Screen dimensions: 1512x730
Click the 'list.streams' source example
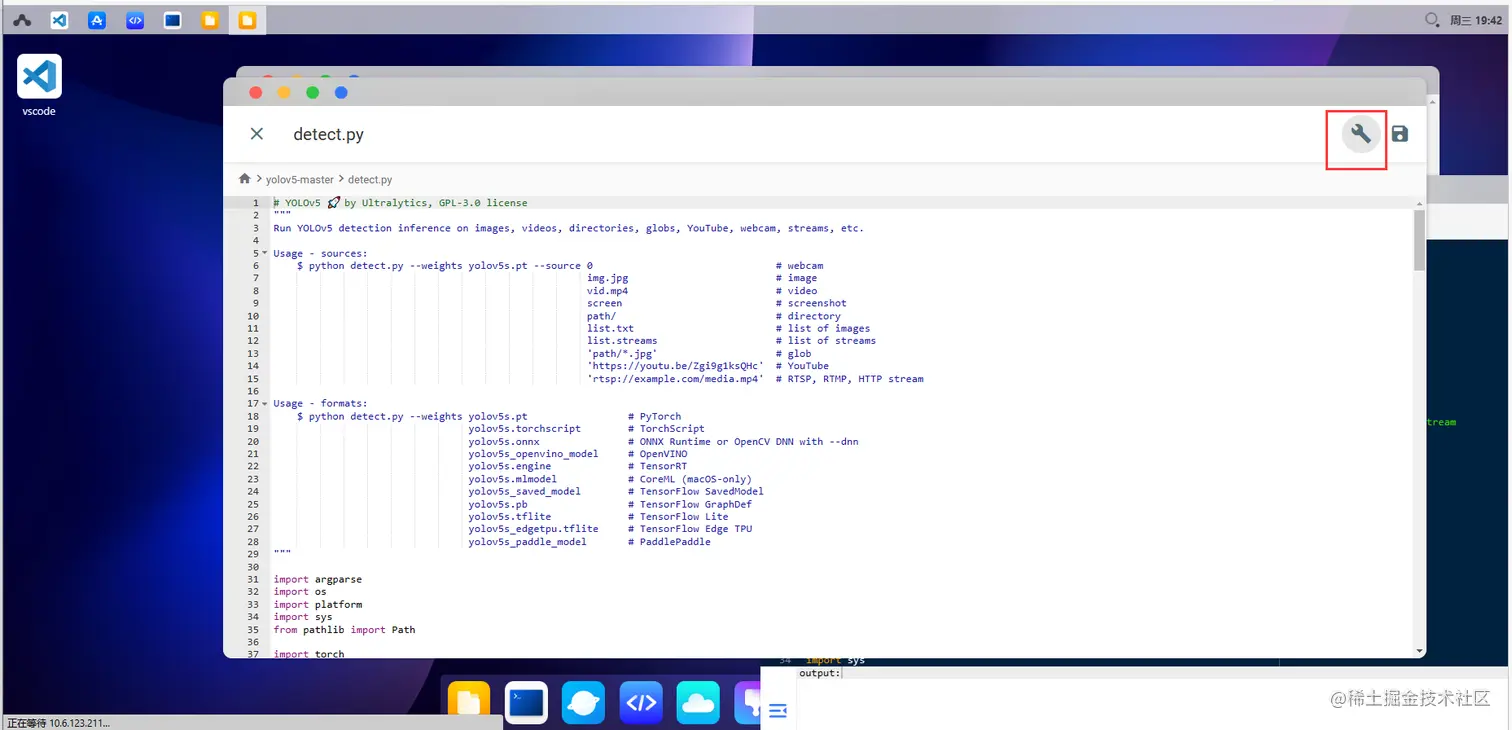622,341
